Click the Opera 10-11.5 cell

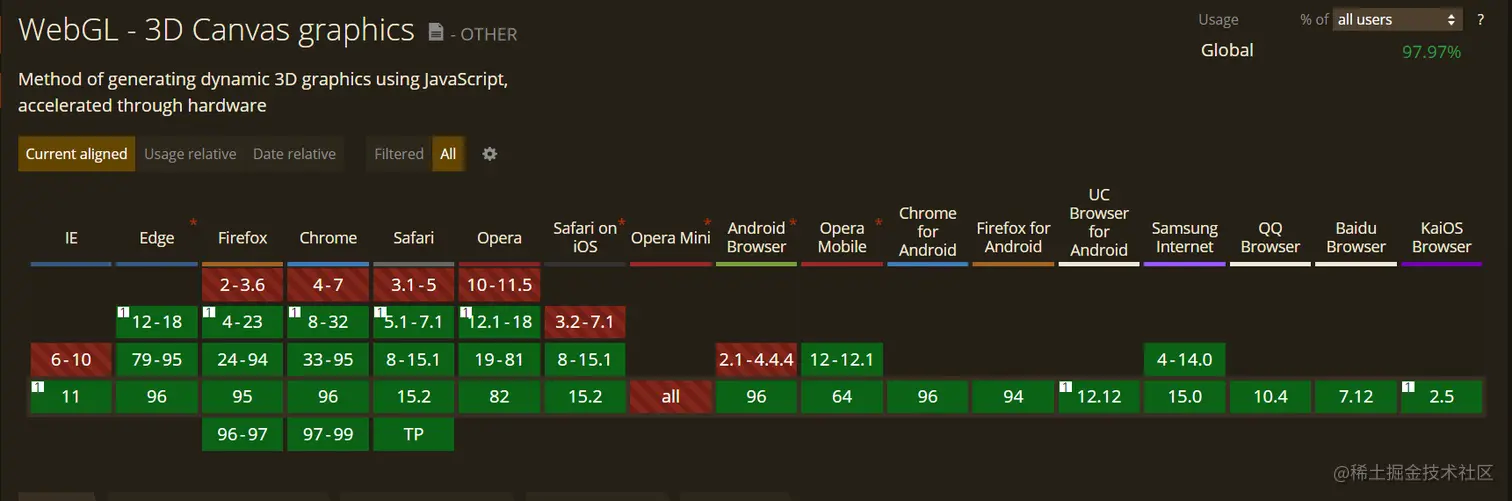(499, 285)
